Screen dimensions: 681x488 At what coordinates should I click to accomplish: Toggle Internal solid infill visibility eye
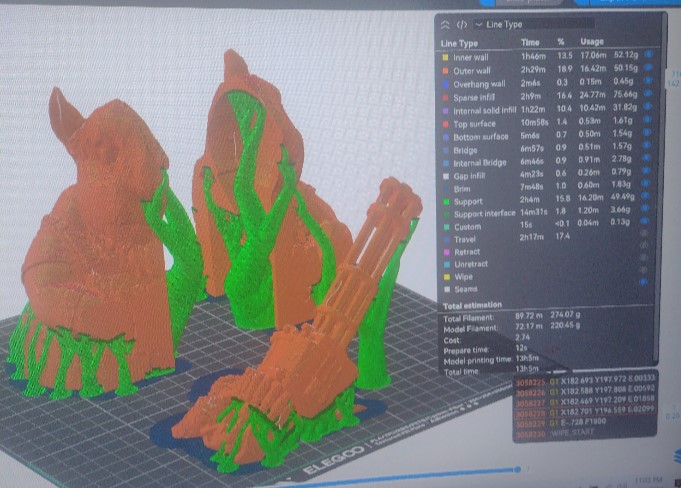pyautogui.click(x=648, y=106)
